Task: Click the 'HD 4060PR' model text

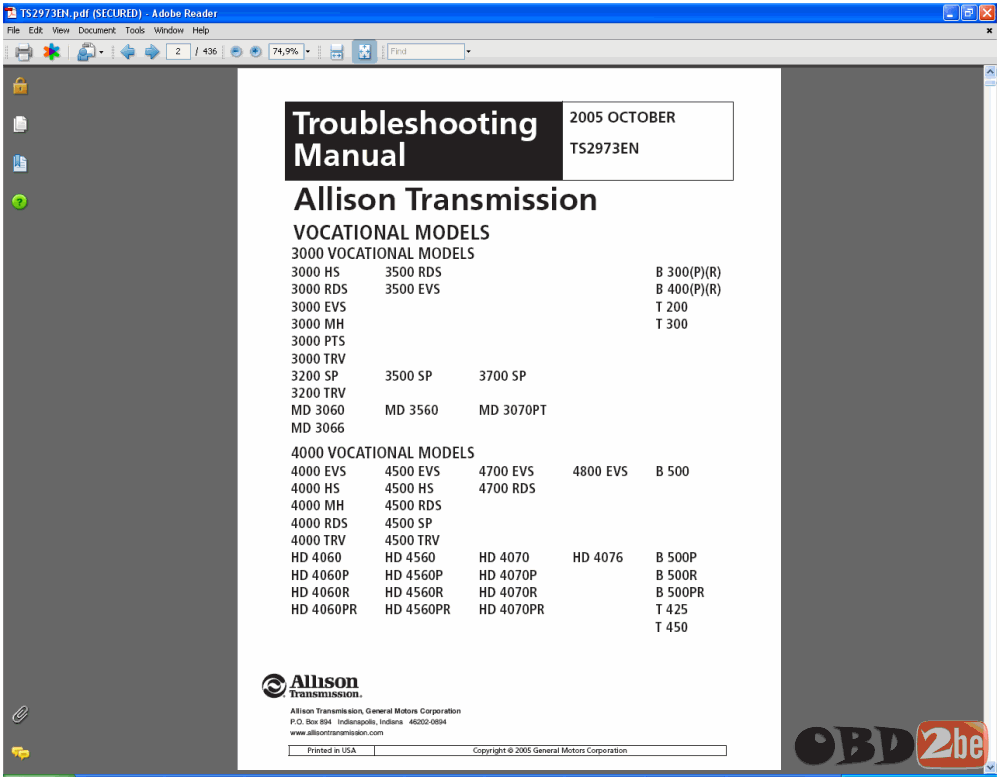Action: point(324,609)
